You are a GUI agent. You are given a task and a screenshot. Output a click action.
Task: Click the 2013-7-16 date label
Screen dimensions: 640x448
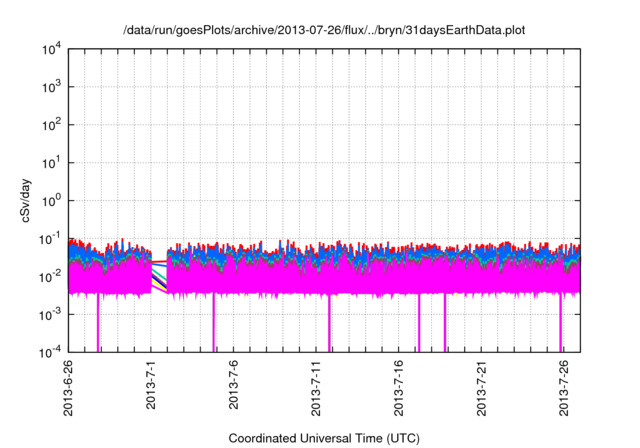(x=398, y=388)
